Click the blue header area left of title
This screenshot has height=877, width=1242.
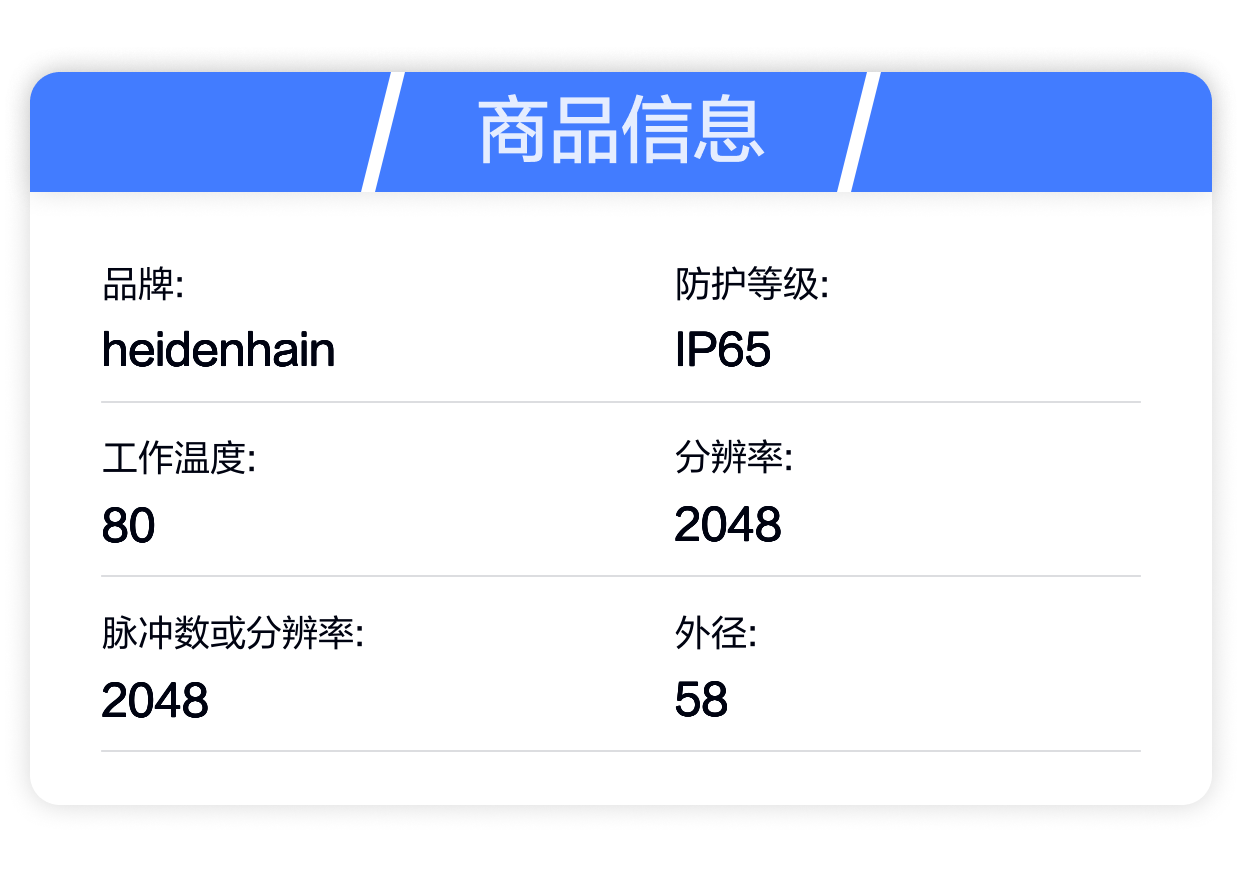[x=200, y=131]
